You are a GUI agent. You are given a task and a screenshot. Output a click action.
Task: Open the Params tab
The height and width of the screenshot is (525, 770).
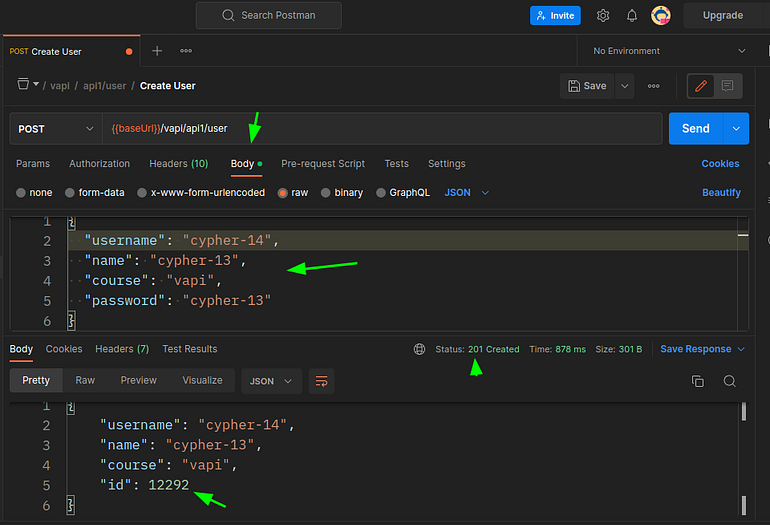(x=33, y=164)
